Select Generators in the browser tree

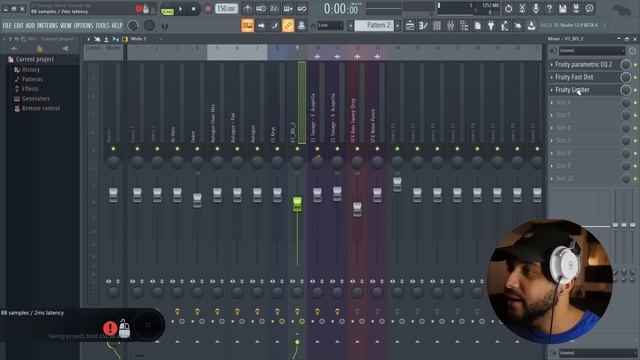pyautogui.click(x=36, y=99)
